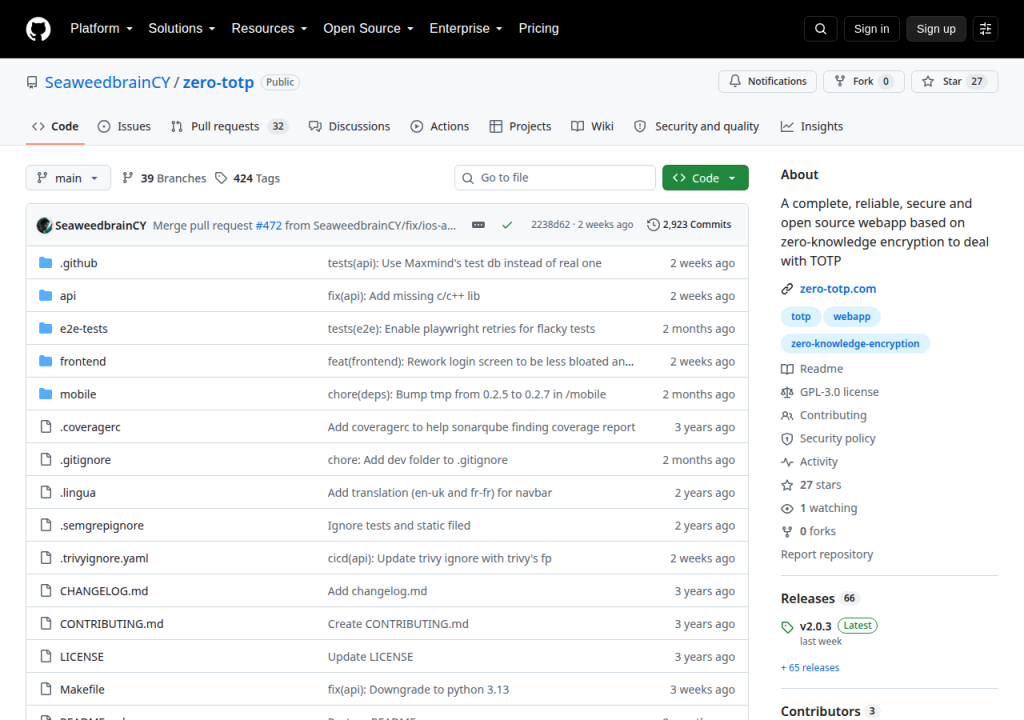Star the zero-totp repository
This screenshot has height=720, width=1024.
click(954, 82)
